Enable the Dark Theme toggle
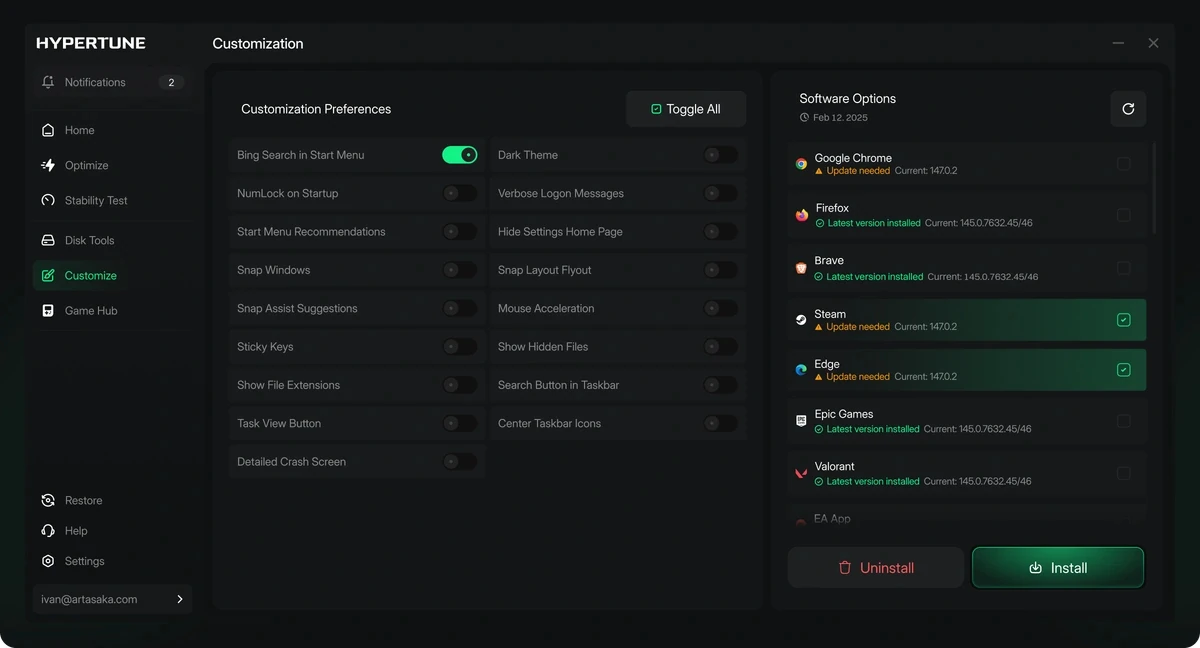Screen dimensions: 1200x648 coord(720,155)
